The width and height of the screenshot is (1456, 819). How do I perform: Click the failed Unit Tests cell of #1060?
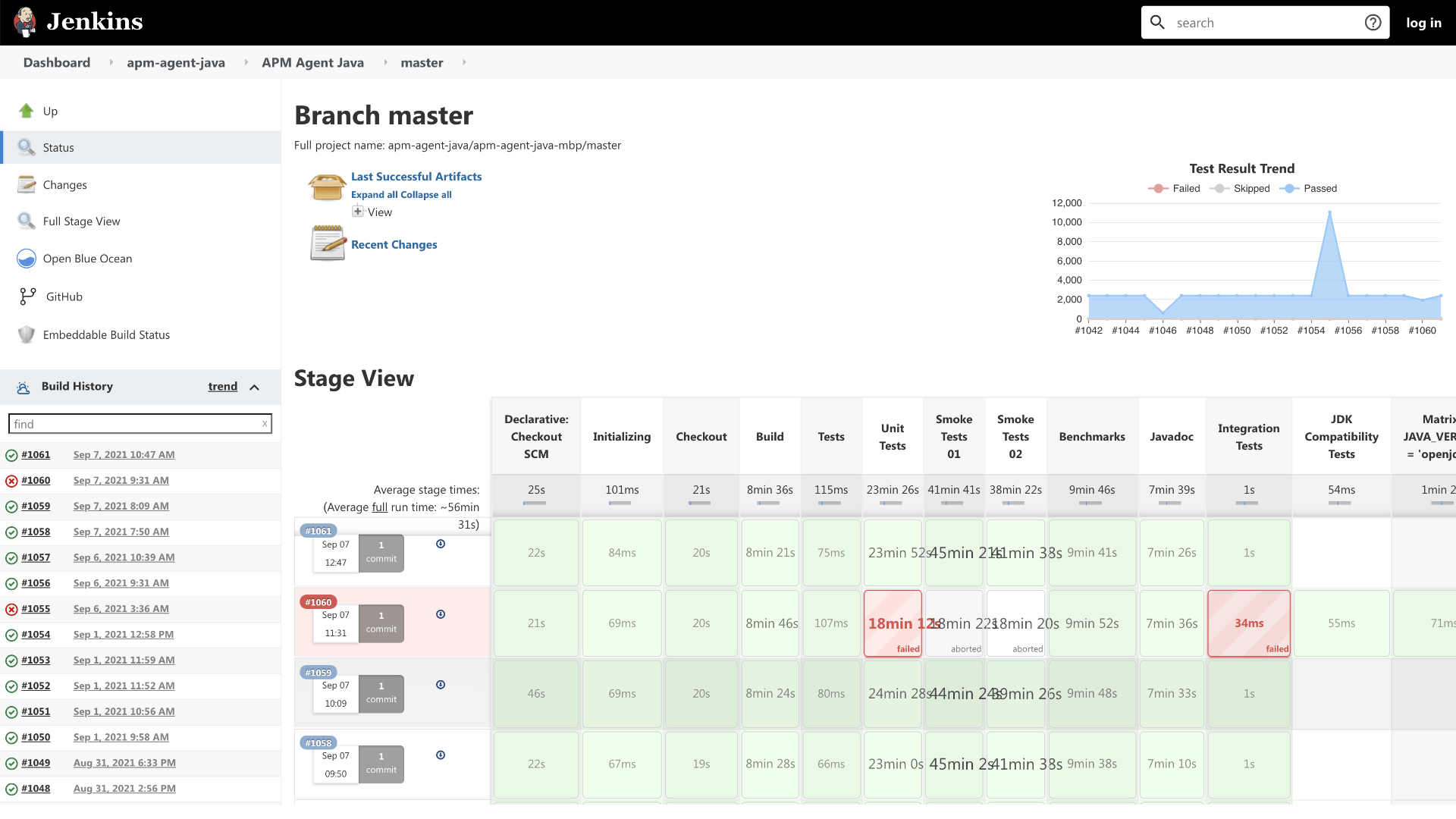point(893,623)
